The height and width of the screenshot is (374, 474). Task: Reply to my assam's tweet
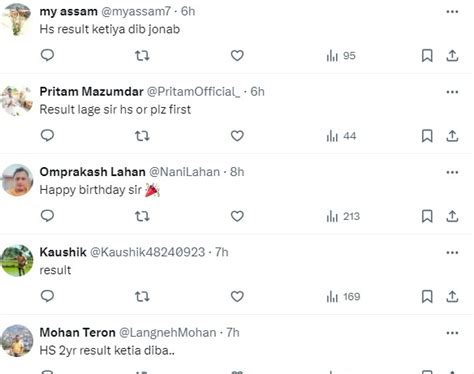[47, 55]
